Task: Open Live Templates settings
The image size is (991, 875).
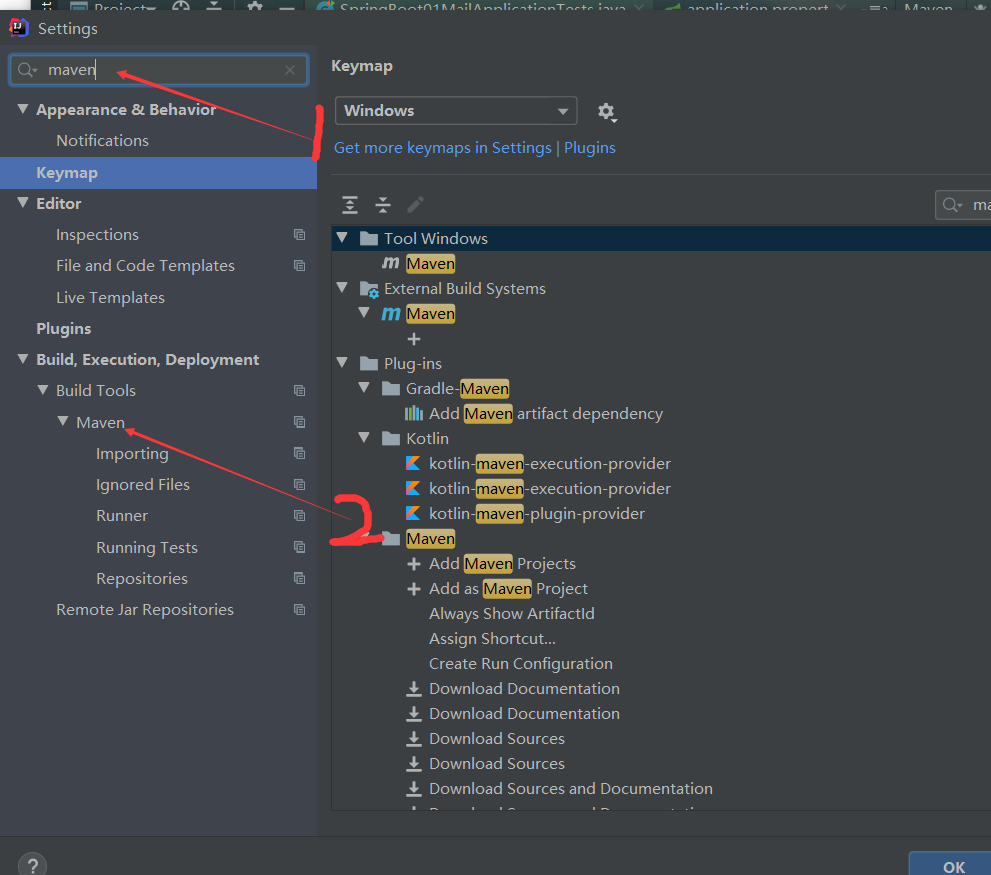Action: [111, 297]
